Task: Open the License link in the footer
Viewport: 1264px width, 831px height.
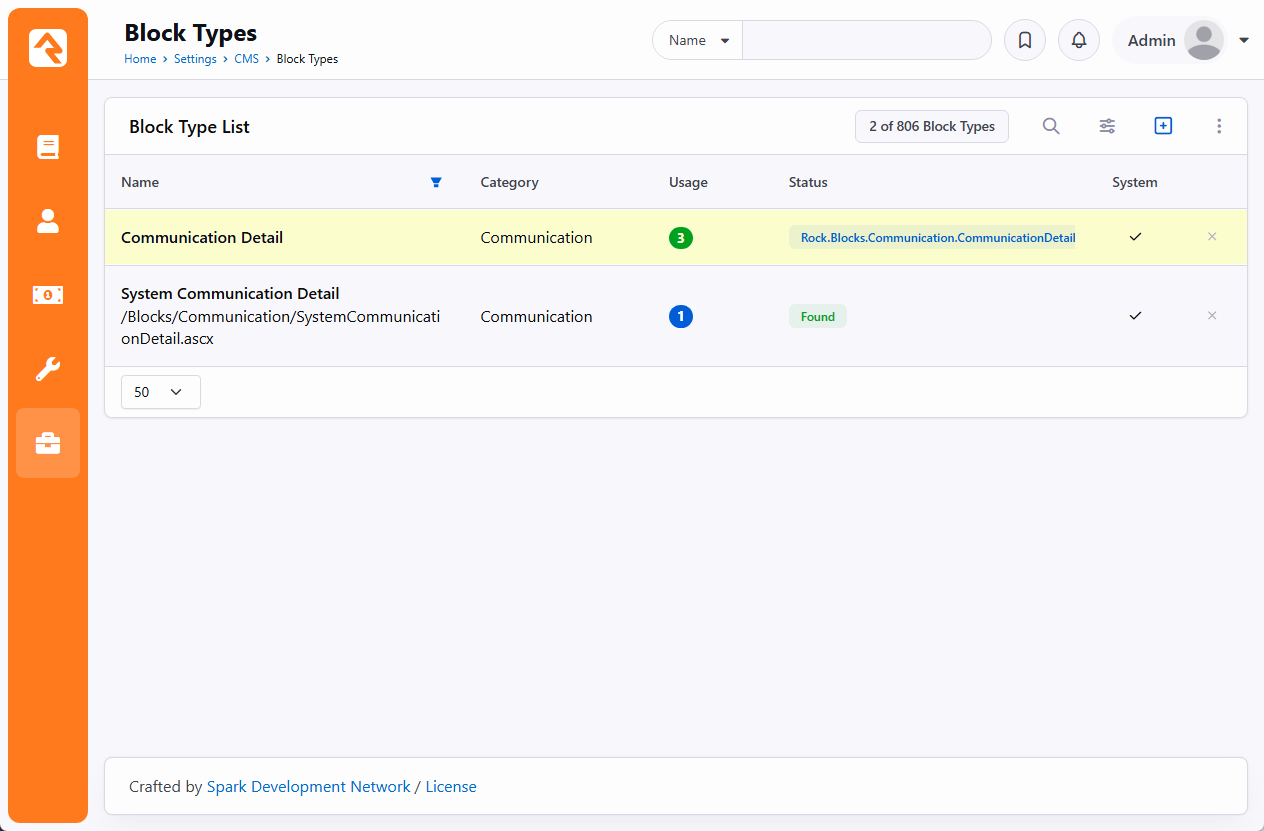Action: (x=451, y=786)
